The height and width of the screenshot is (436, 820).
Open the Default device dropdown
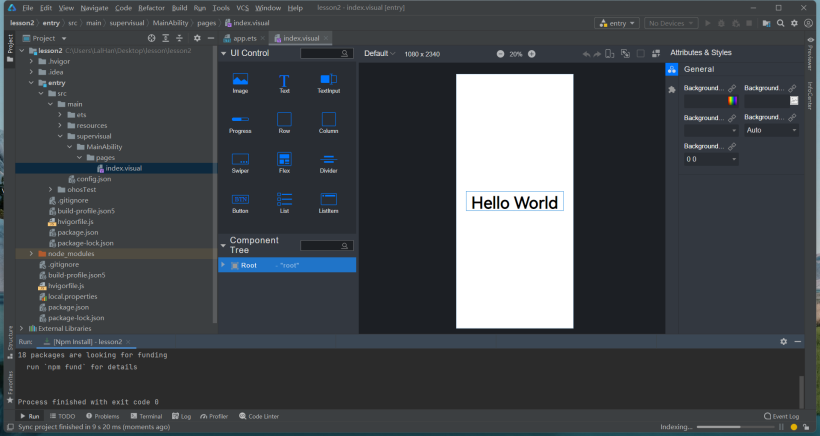tap(379, 53)
